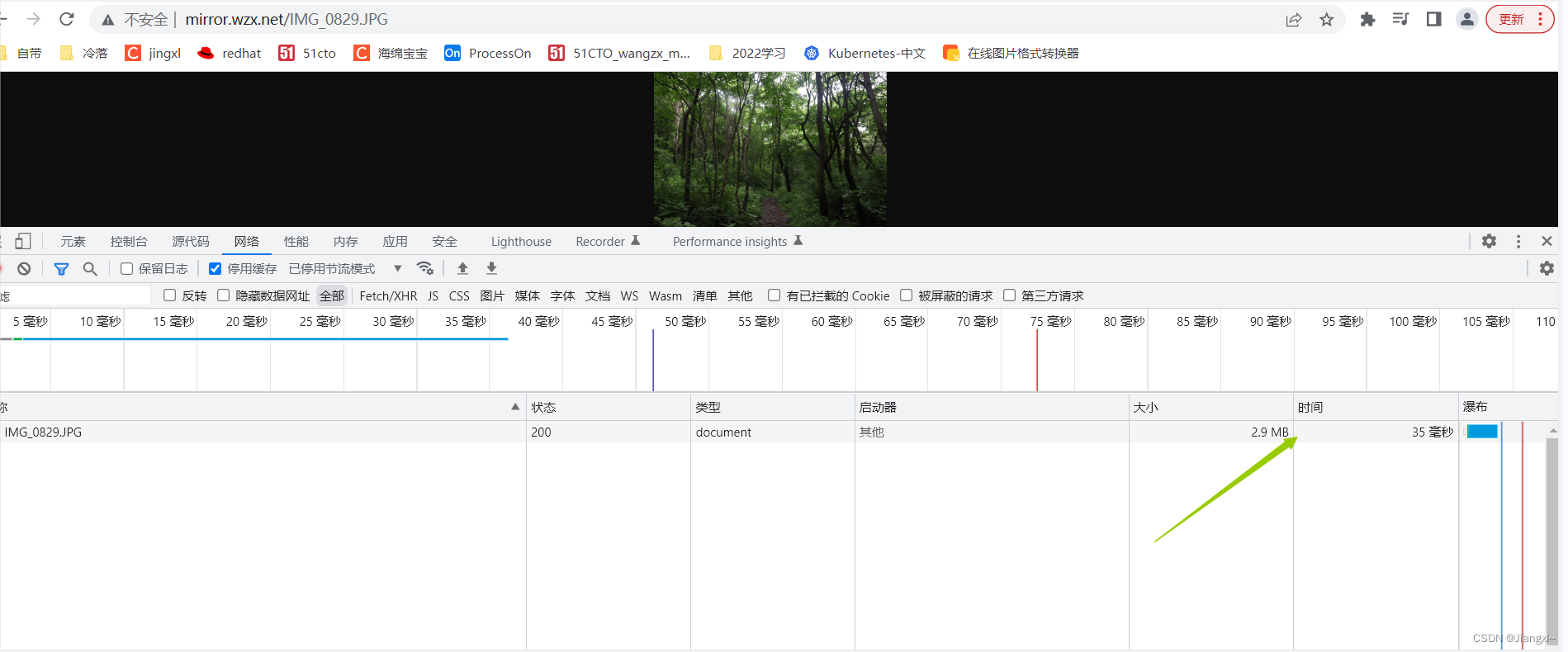Image resolution: width=1568 pixels, height=652 pixels.
Task: Filter requests by Fetch/XHR
Action: [388, 295]
